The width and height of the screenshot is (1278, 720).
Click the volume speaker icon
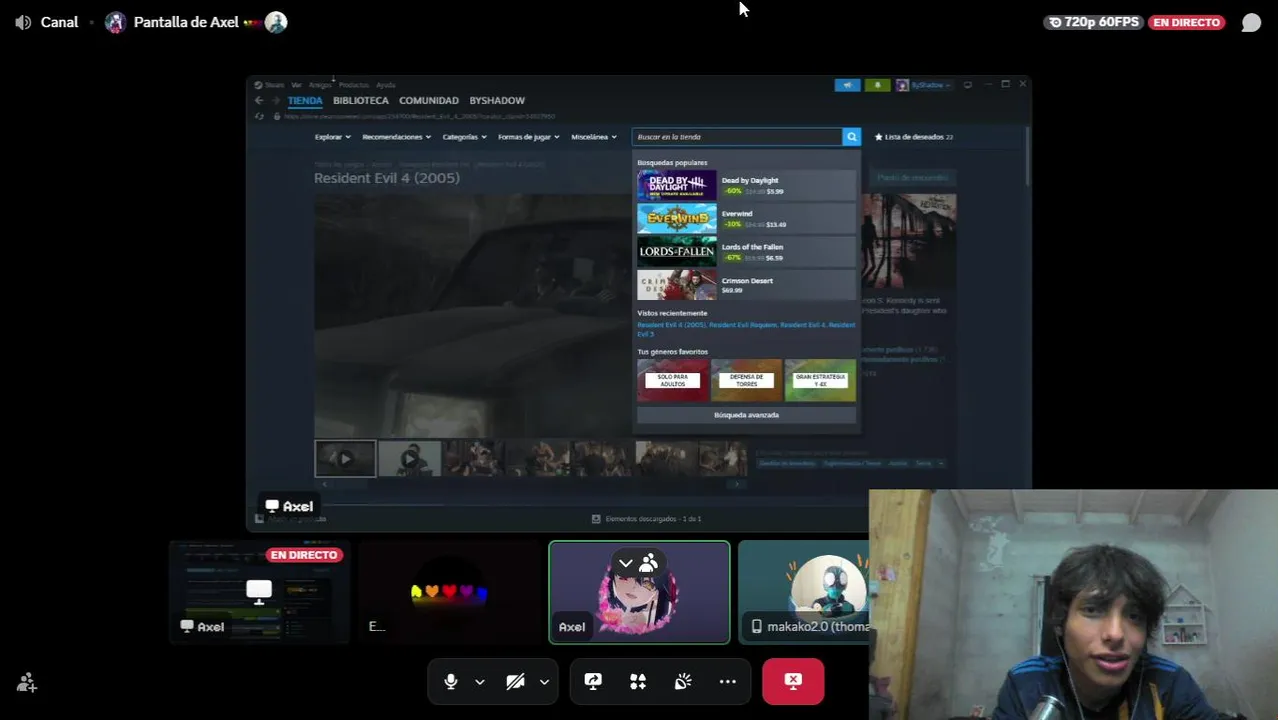(23, 22)
